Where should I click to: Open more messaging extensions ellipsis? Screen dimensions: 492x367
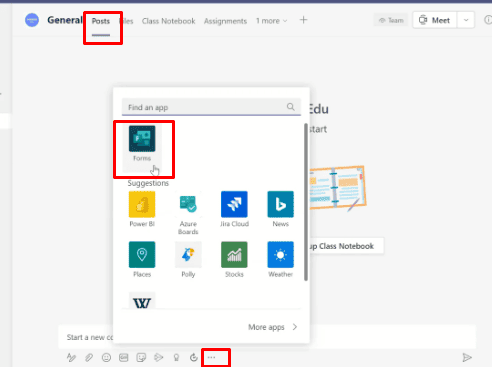tap(211, 357)
